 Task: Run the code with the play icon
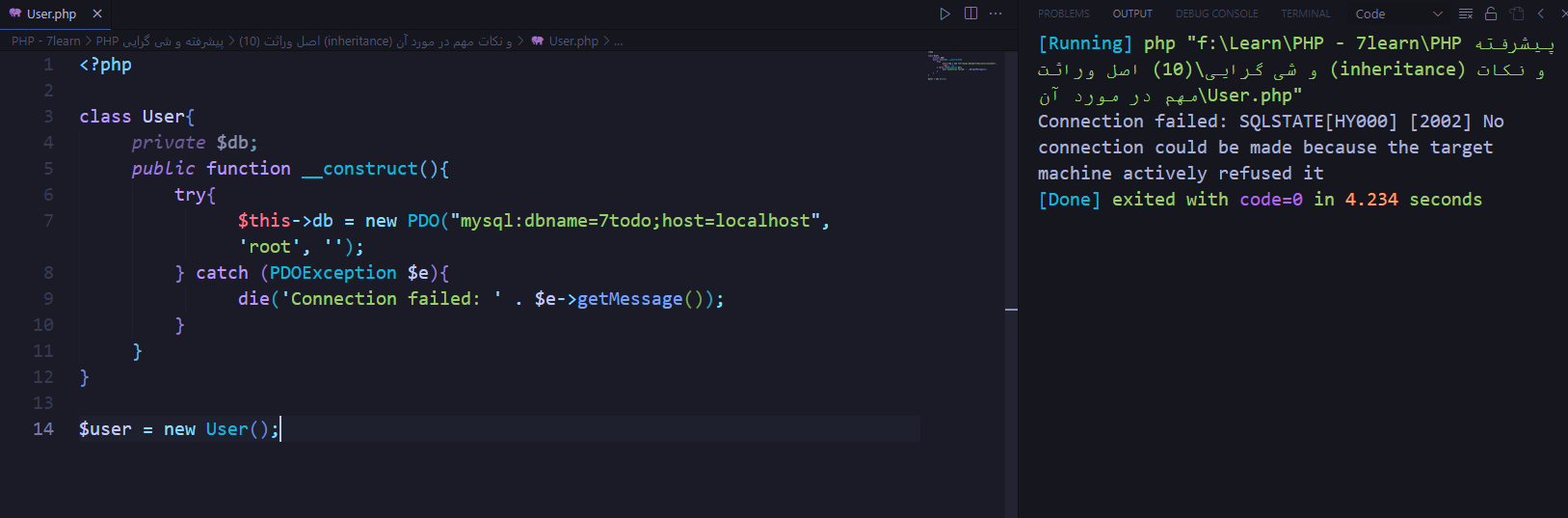tap(944, 14)
